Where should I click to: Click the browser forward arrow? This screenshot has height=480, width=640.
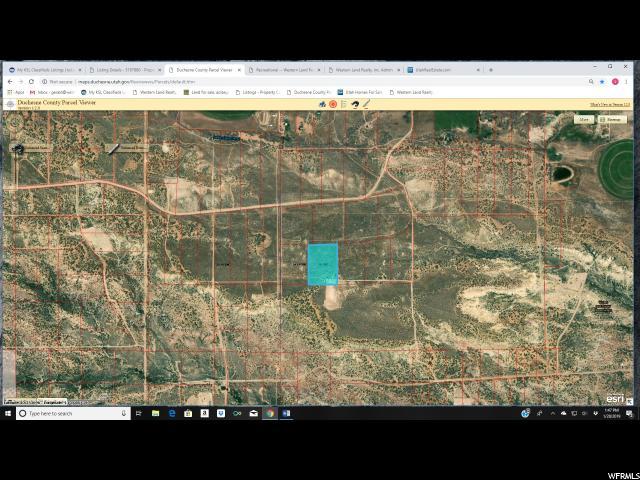pyautogui.click(x=21, y=82)
